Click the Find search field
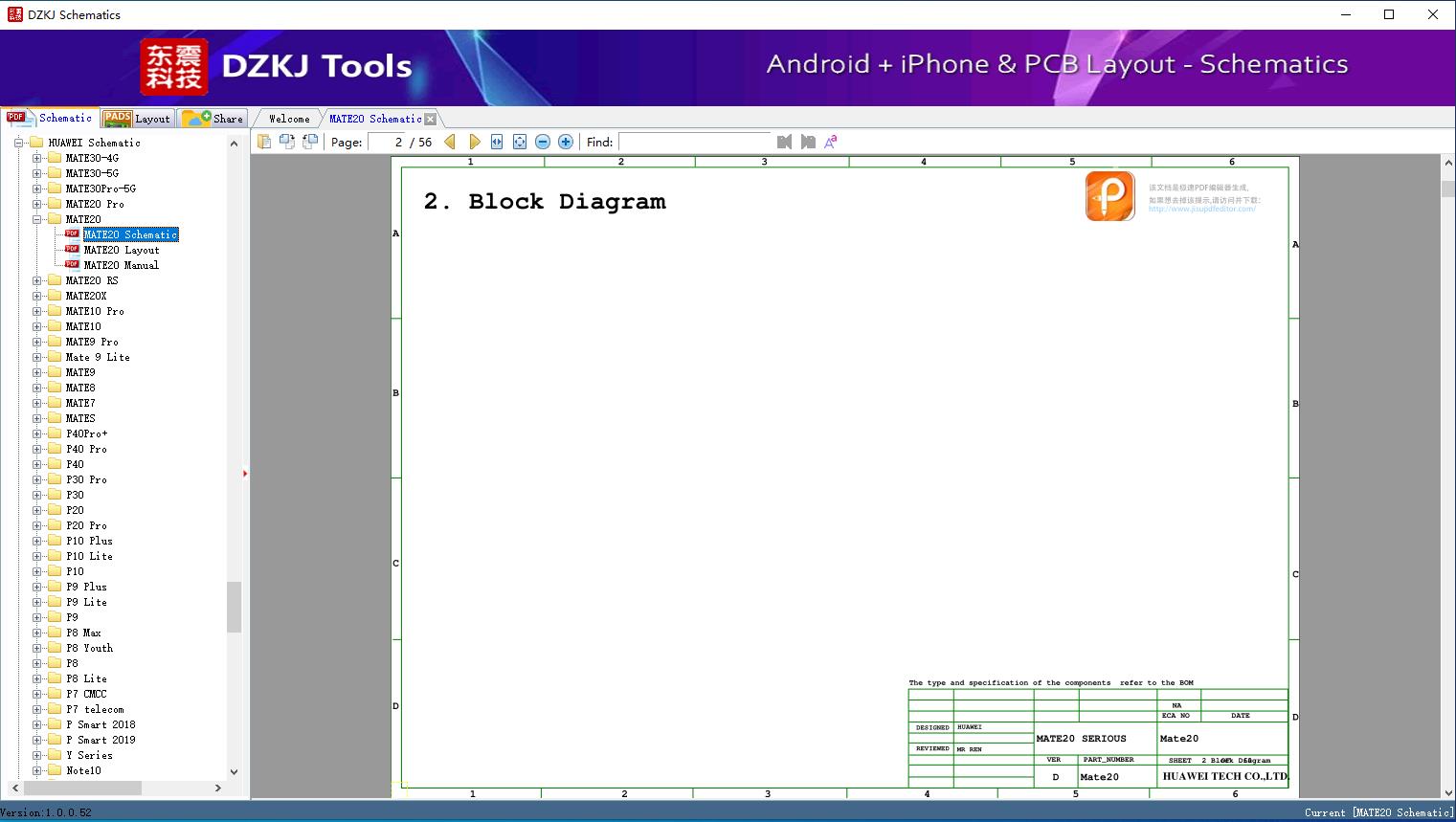 tap(695, 142)
